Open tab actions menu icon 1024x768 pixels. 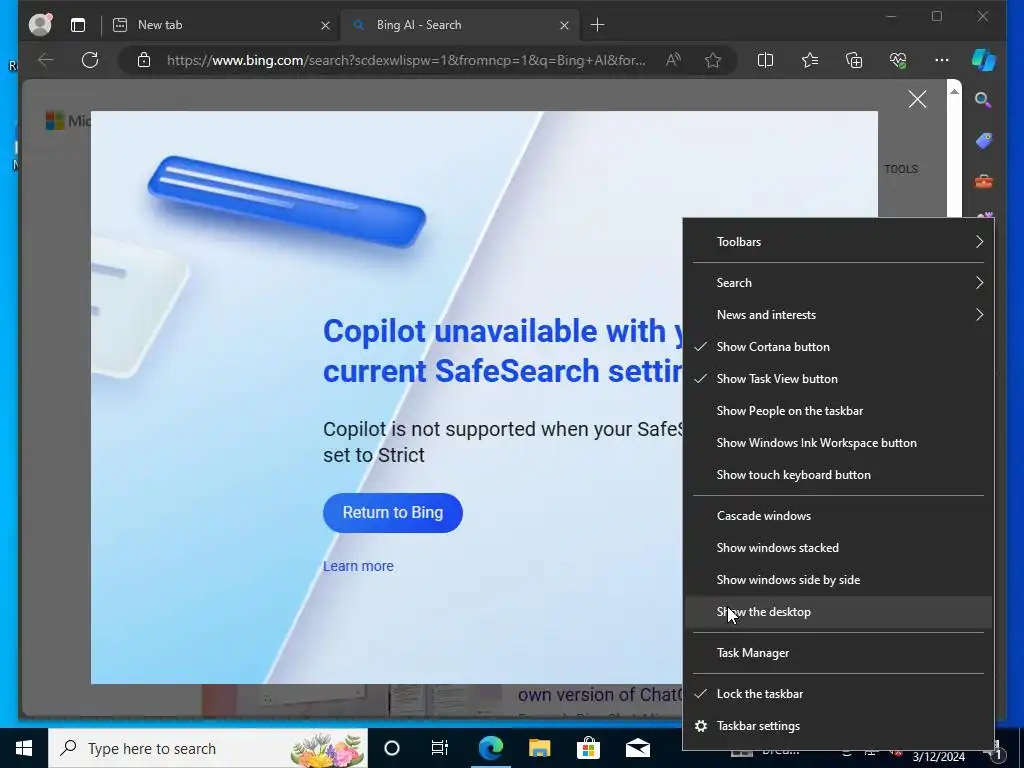[78, 25]
